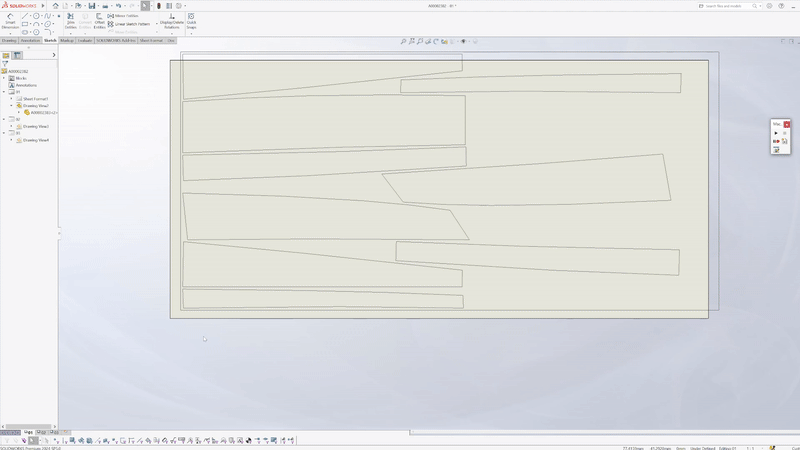Viewport: 800px width, 450px height.
Task: Open the Sheet Format tab
Action: pyautogui.click(x=151, y=41)
